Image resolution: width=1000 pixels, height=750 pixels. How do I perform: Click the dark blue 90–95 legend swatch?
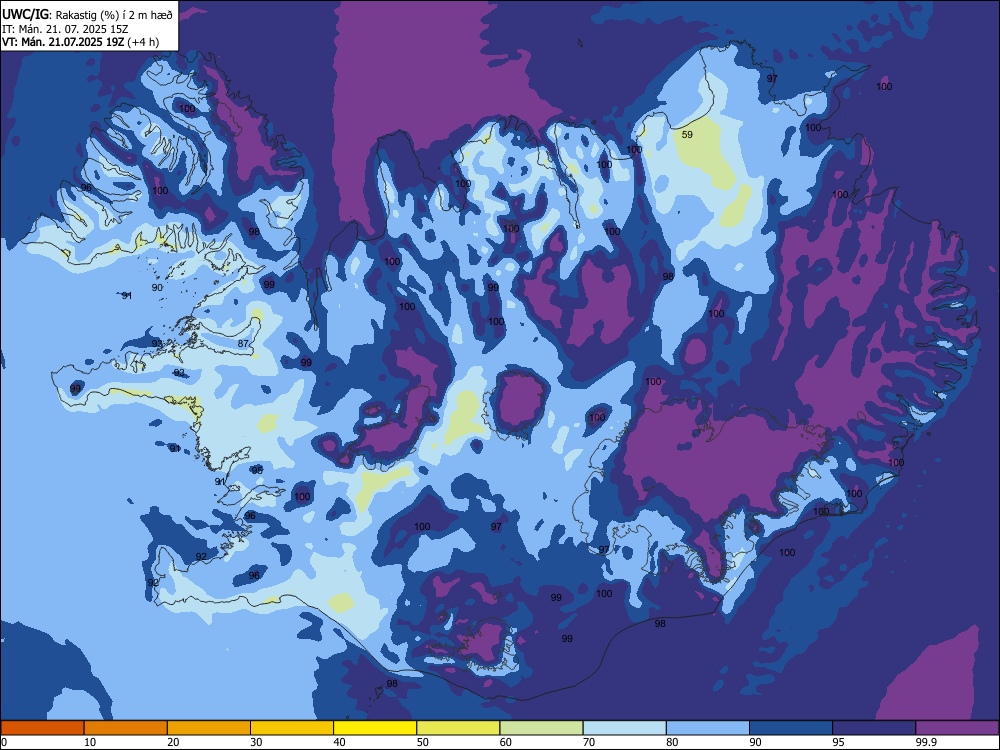(x=791, y=728)
